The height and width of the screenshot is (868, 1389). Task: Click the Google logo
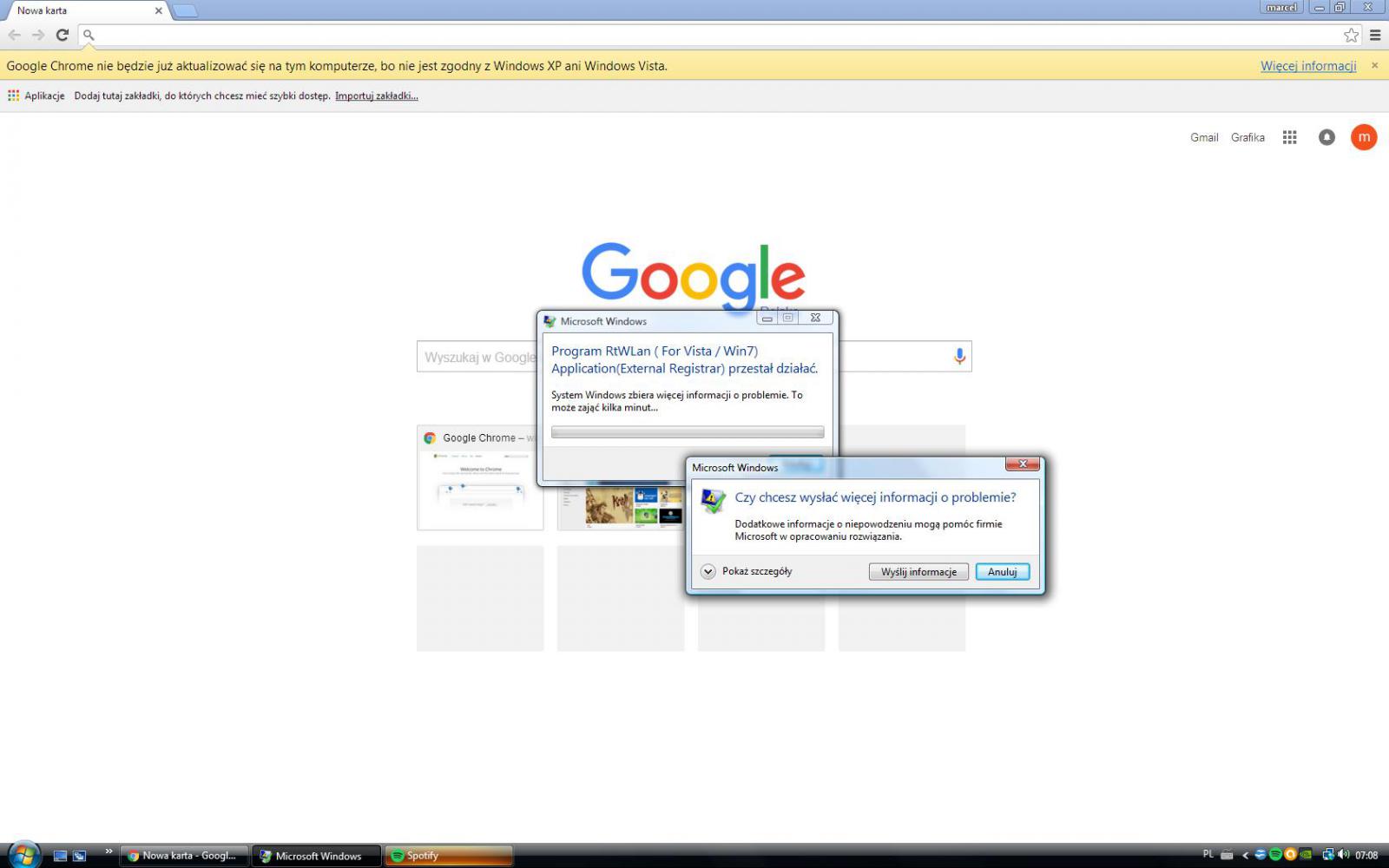693,276
